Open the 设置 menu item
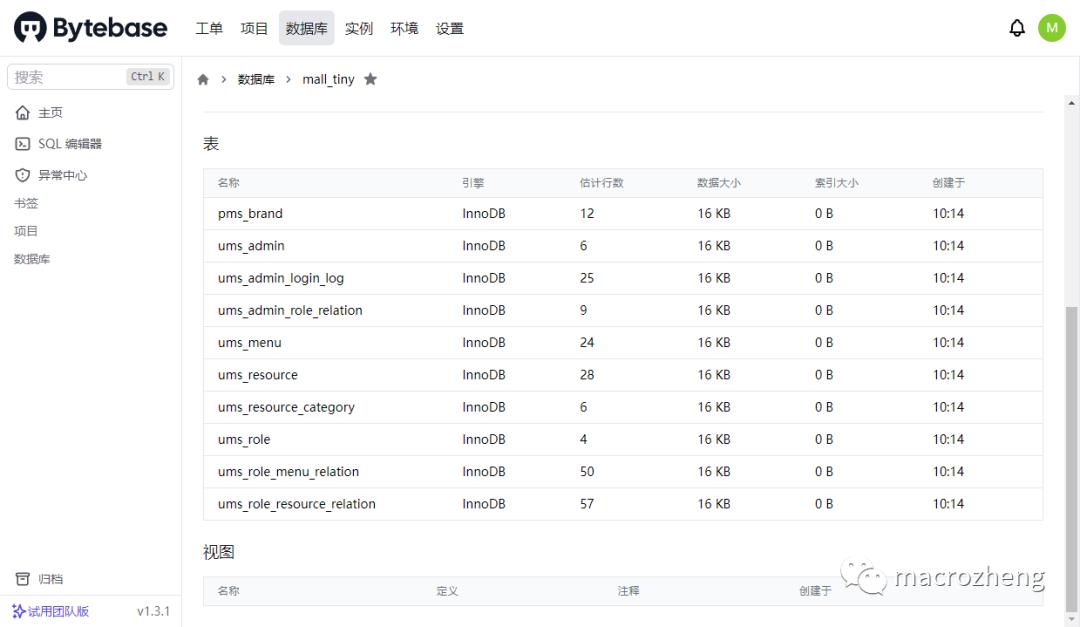 449,28
